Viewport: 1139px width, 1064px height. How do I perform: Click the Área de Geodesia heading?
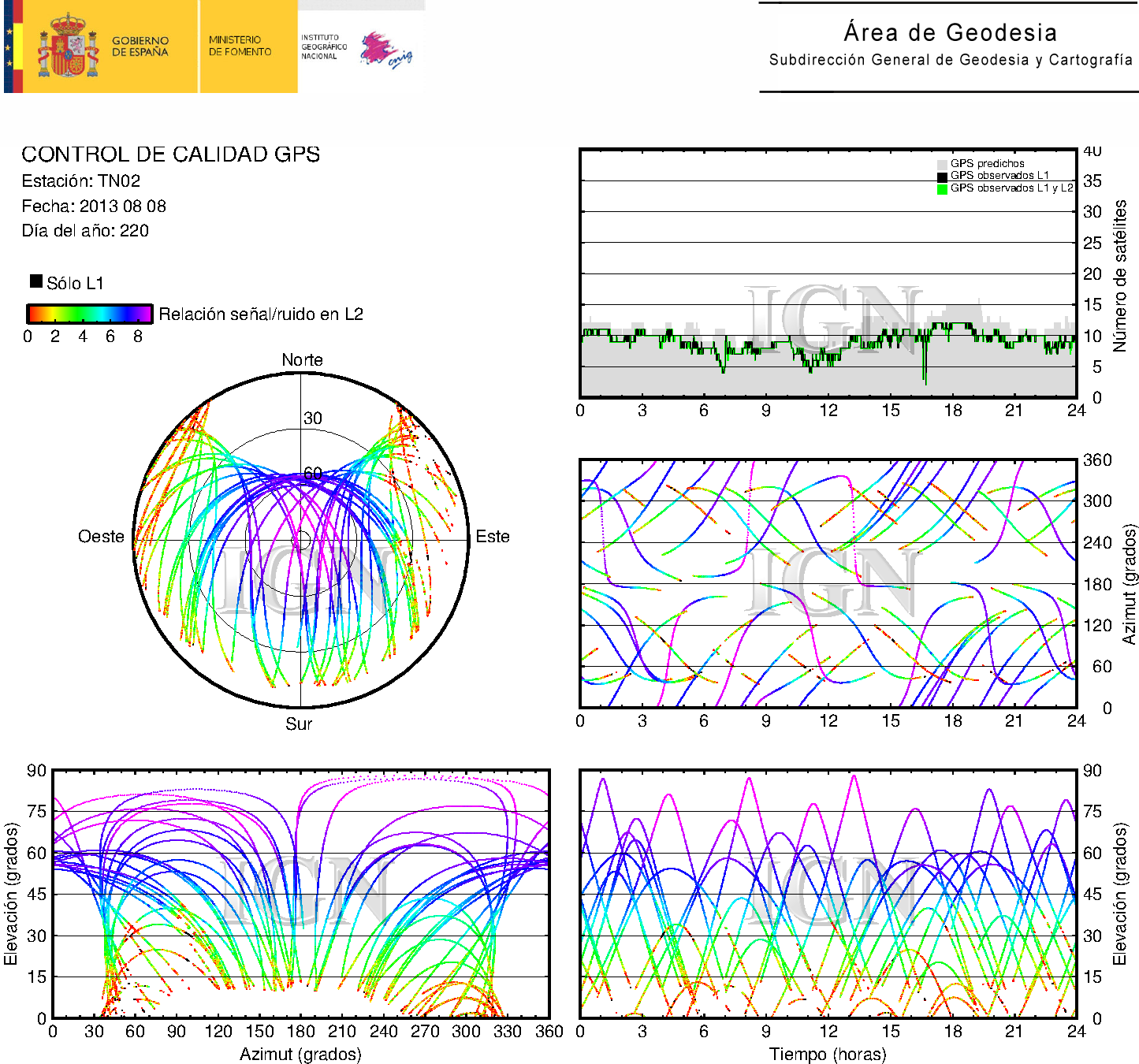(x=950, y=32)
